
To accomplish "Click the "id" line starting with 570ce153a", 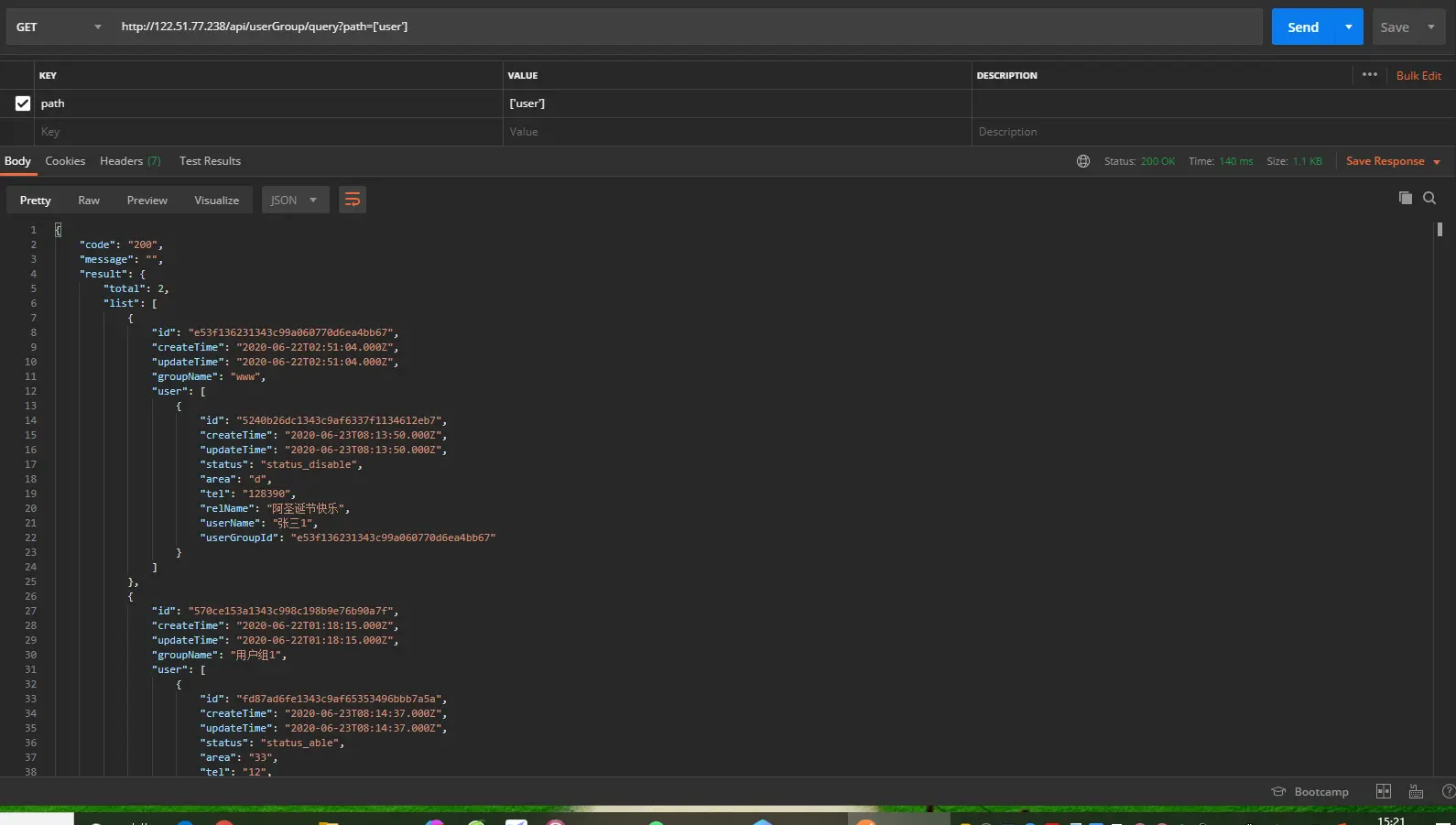I will pos(276,611).
